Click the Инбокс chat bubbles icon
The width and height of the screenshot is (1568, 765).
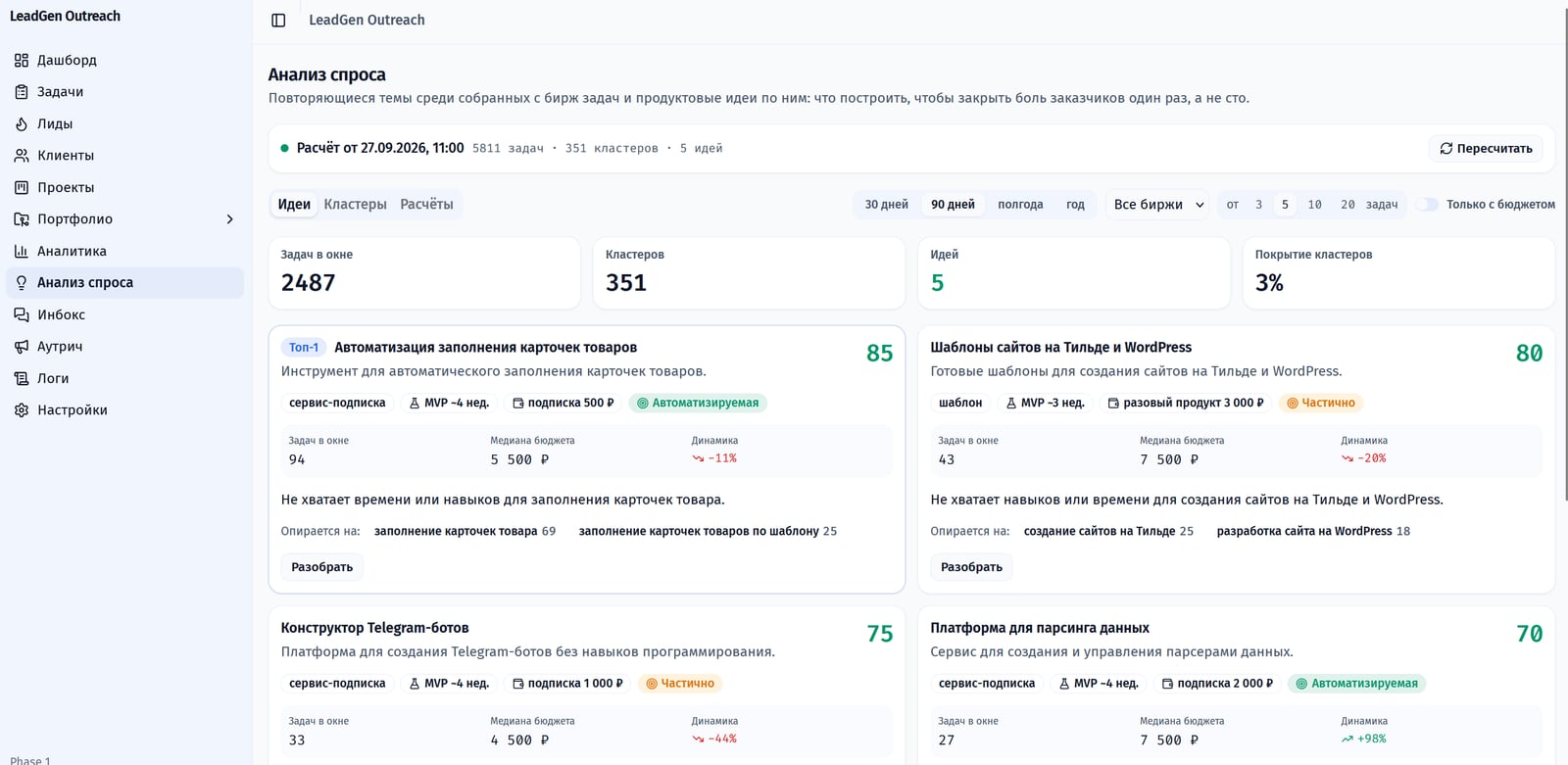22,314
